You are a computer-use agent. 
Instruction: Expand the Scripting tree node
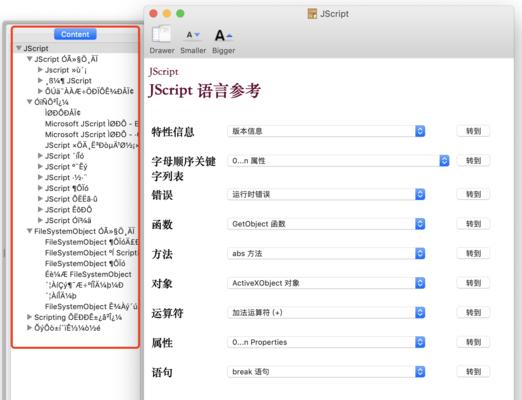pos(30,317)
